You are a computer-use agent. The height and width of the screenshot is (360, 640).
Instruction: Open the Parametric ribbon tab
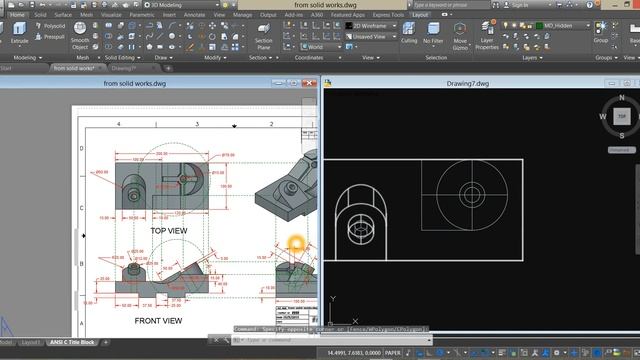click(x=142, y=15)
